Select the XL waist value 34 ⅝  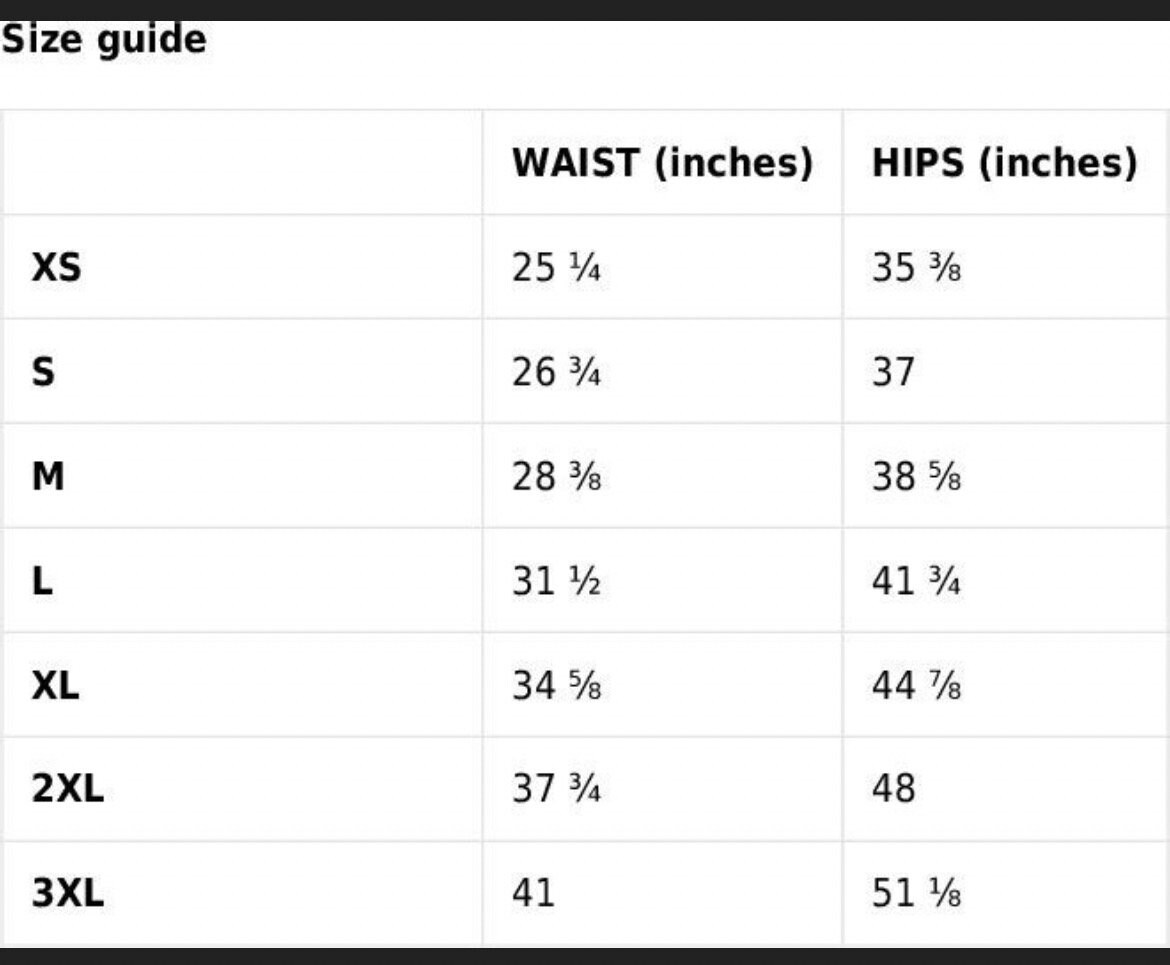point(556,685)
